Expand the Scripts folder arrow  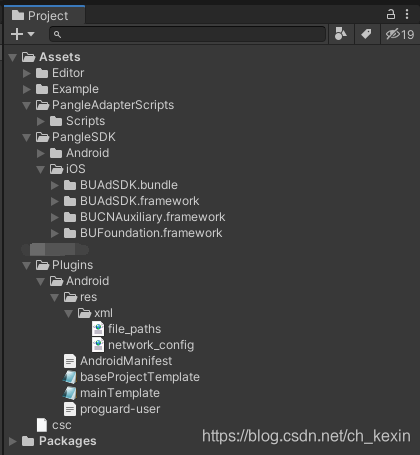41,121
